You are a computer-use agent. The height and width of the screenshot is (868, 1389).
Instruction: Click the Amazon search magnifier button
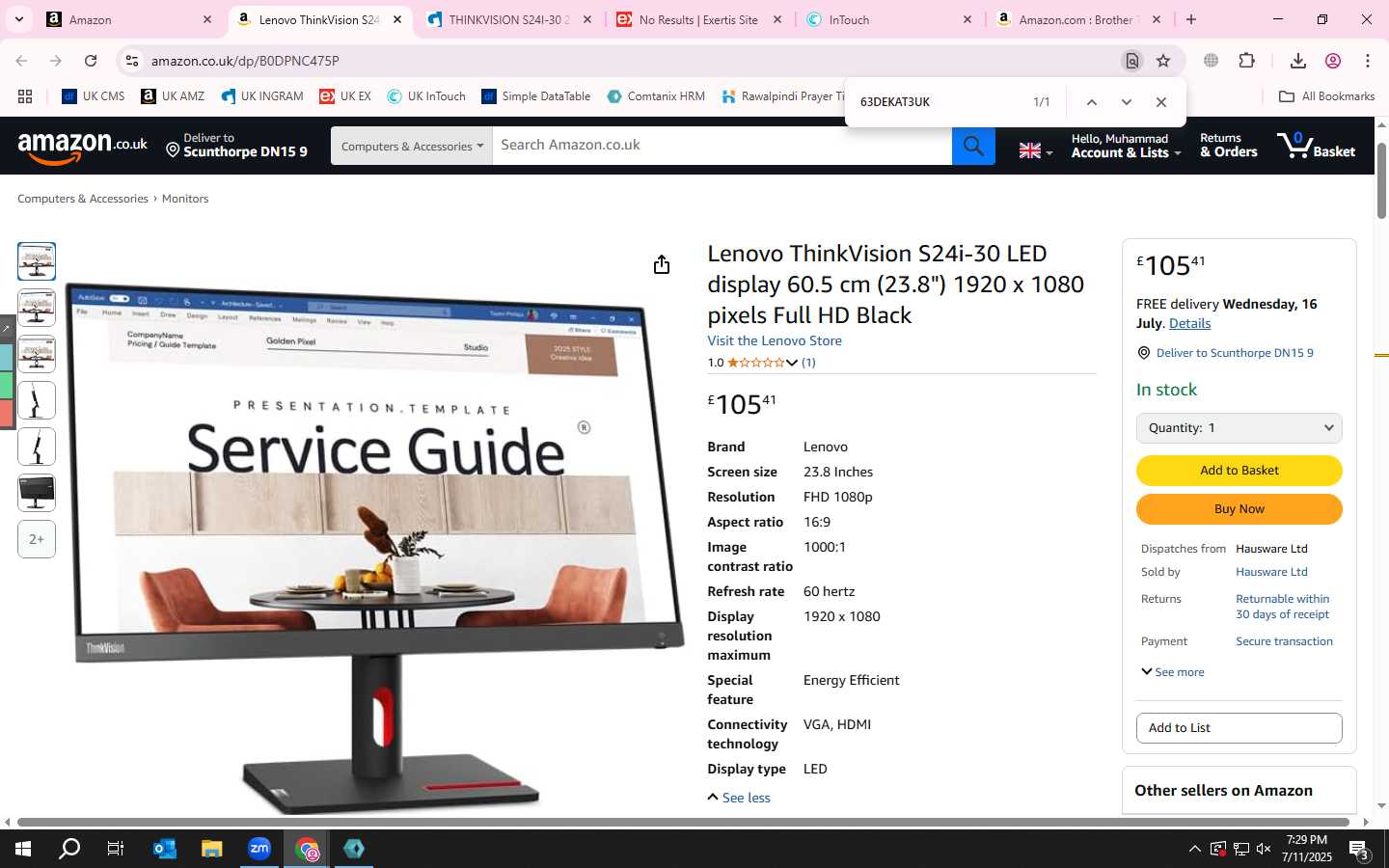pos(973,146)
